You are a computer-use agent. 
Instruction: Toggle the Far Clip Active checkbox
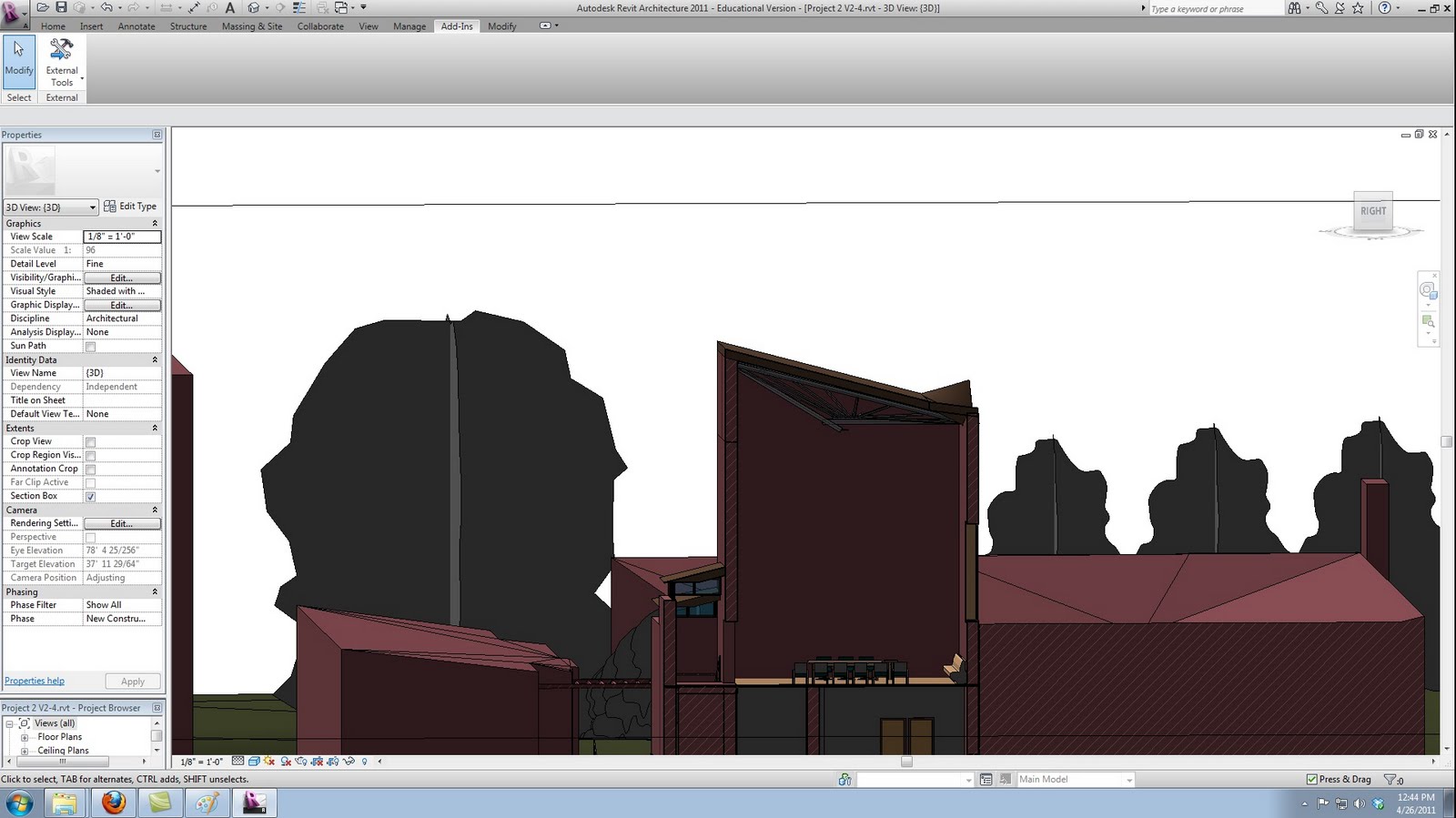pyautogui.click(x=90, y=483)
